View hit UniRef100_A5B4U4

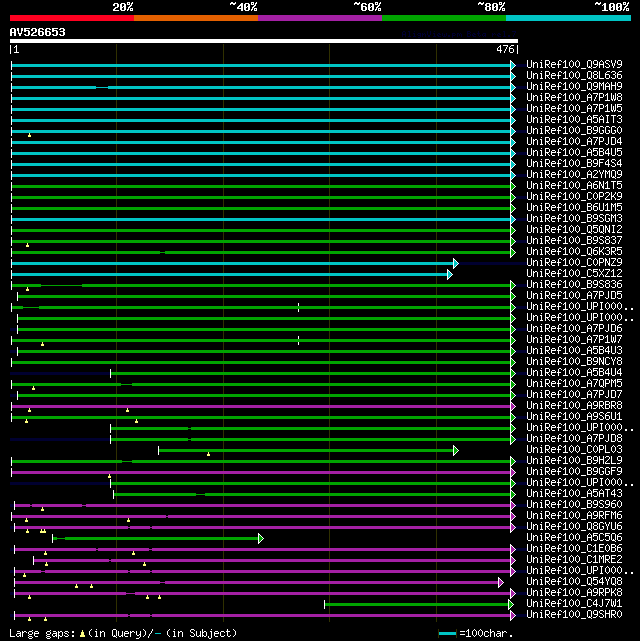point(574,373)
